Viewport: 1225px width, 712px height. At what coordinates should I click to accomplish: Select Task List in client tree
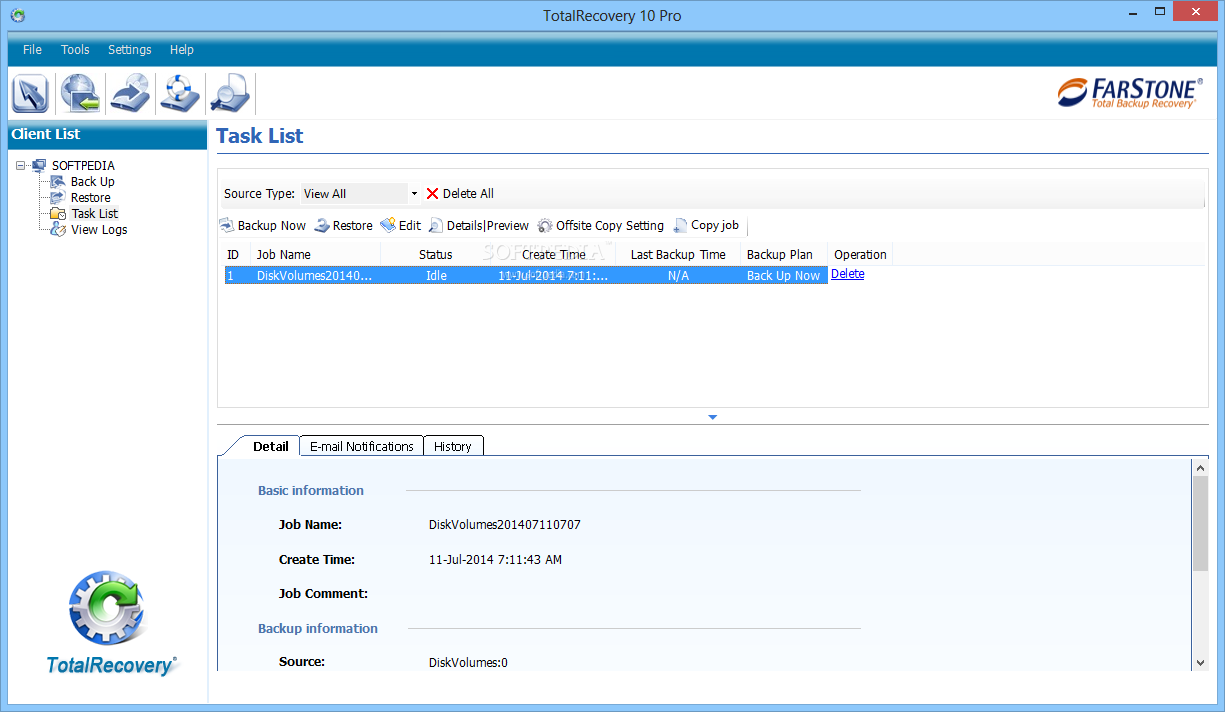point(95,213)
